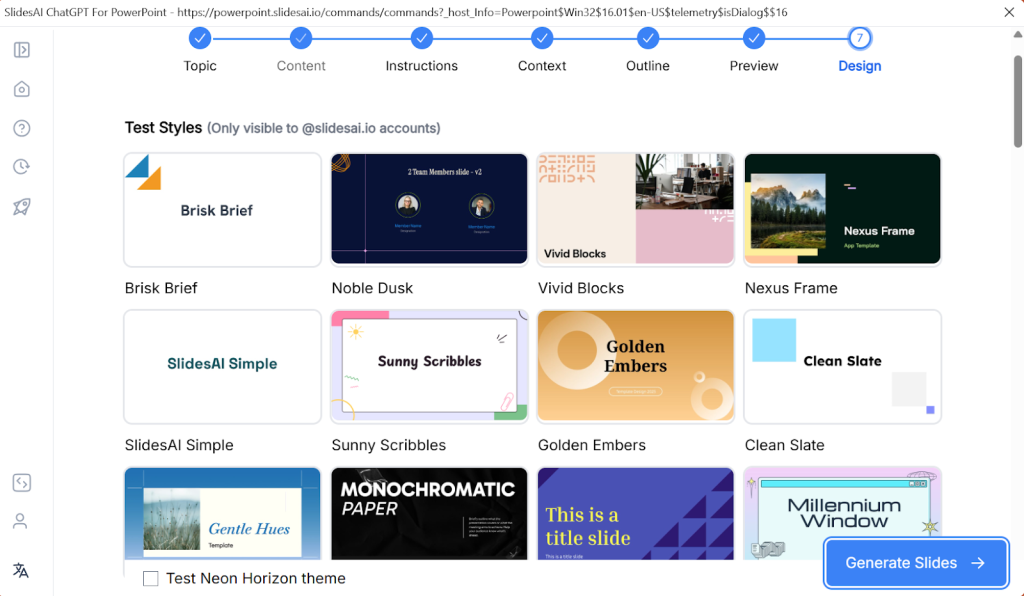Open the help question mark icon
The height and width of the screenshot is (596, 1024).
point(21,128)
